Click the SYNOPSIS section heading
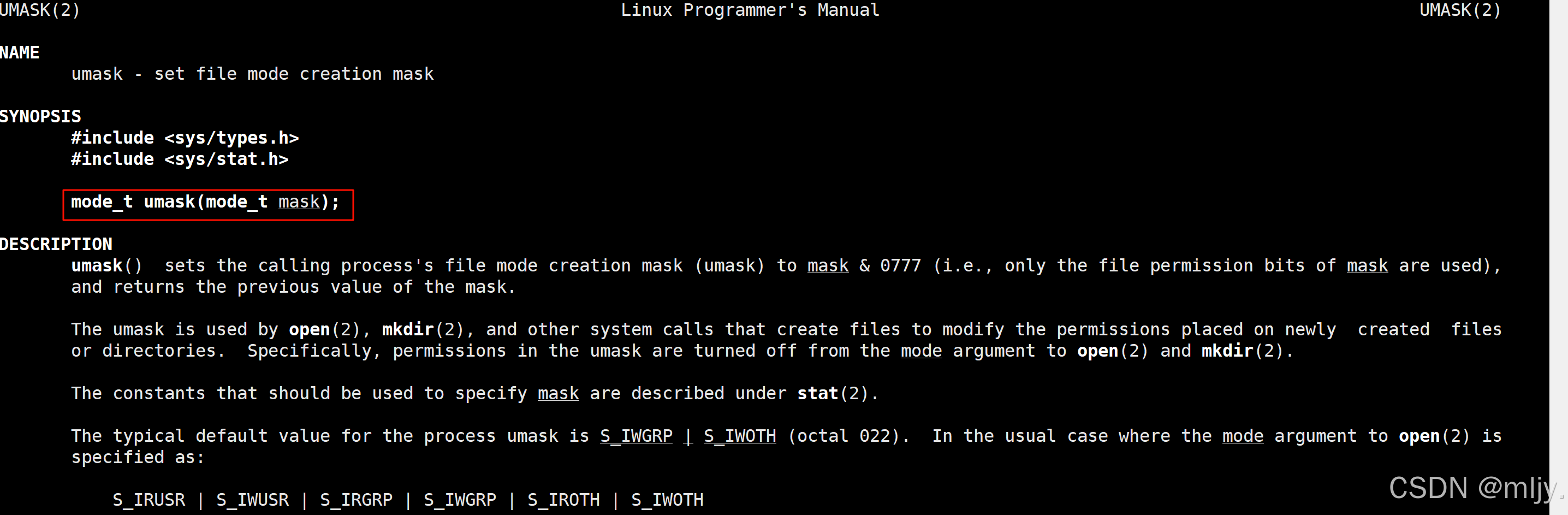The image size is (1568, 515). pyautogui.click(x=40, y=116)
